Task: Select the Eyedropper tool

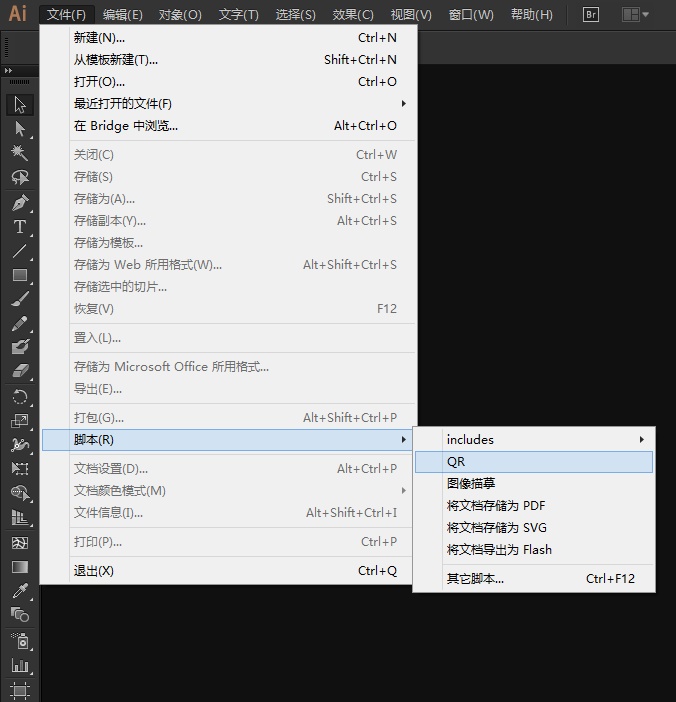Action: point(20,591)
